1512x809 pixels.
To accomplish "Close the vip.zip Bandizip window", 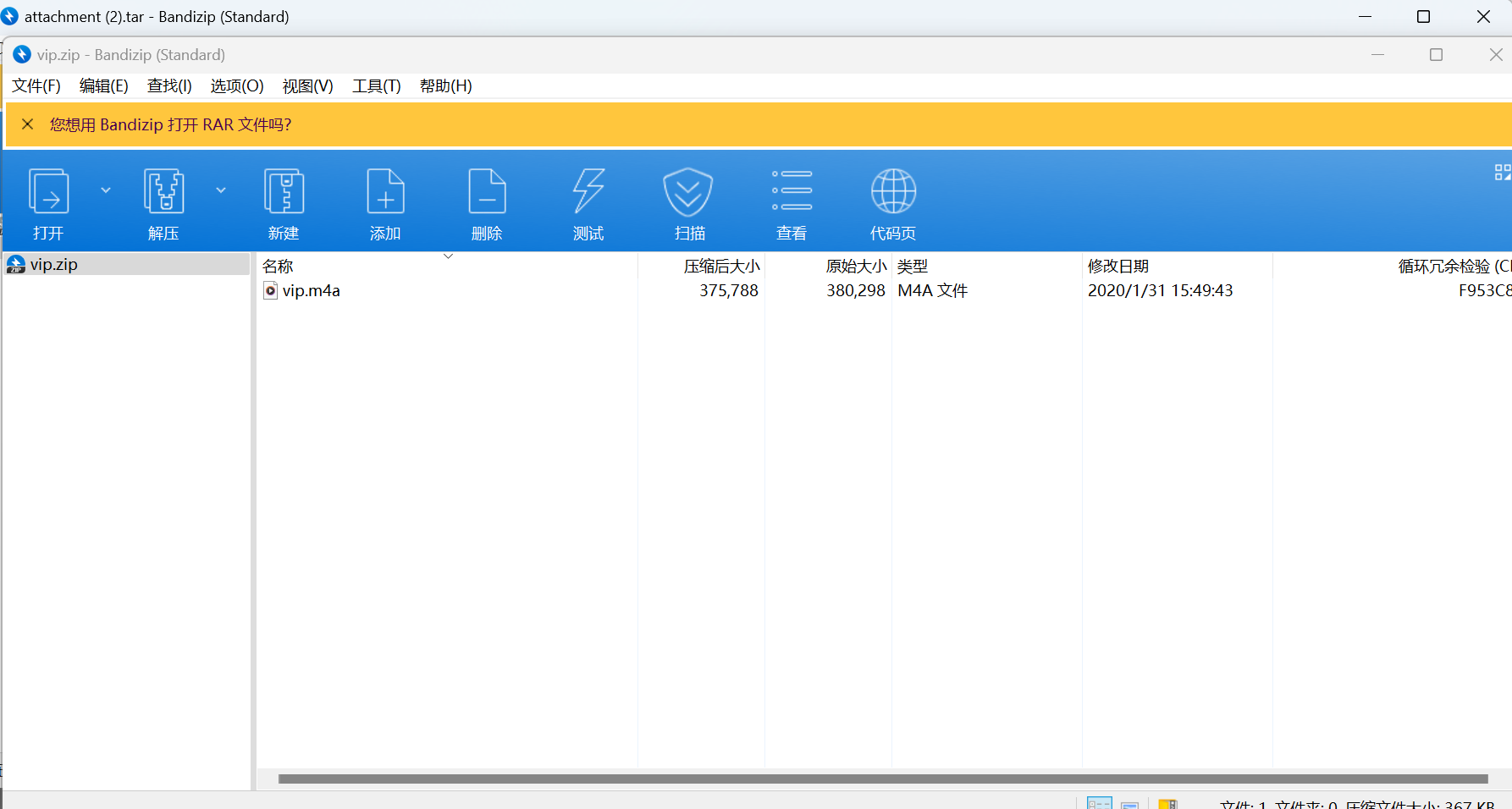I will [1496, 55].
